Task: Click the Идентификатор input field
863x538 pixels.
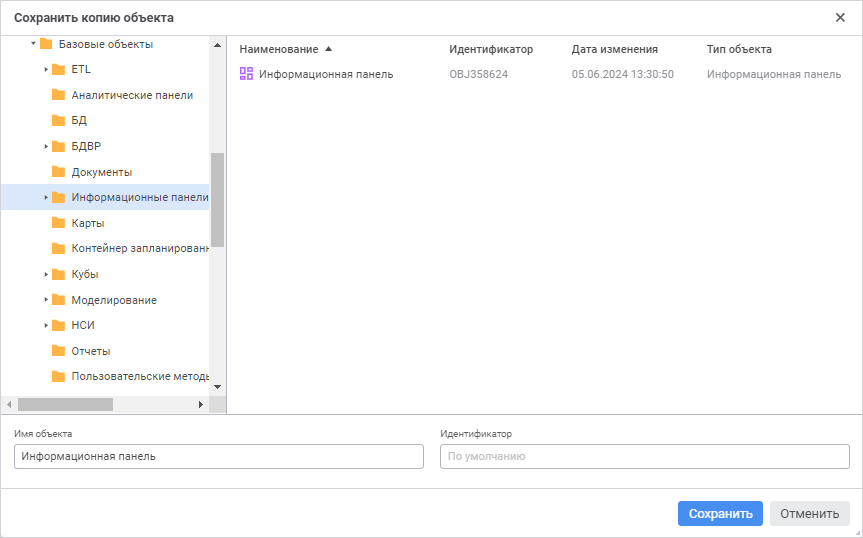Action: click(644, 456)
